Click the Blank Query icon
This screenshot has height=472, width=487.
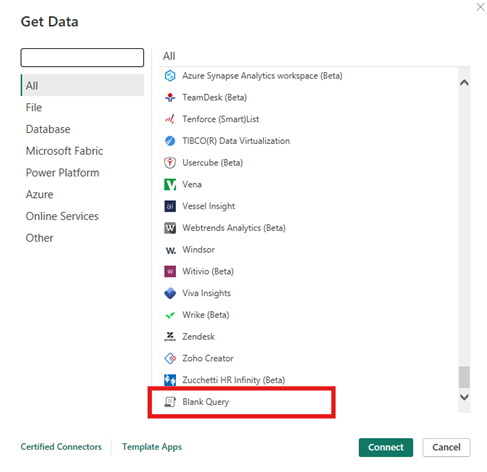[170, 402]
